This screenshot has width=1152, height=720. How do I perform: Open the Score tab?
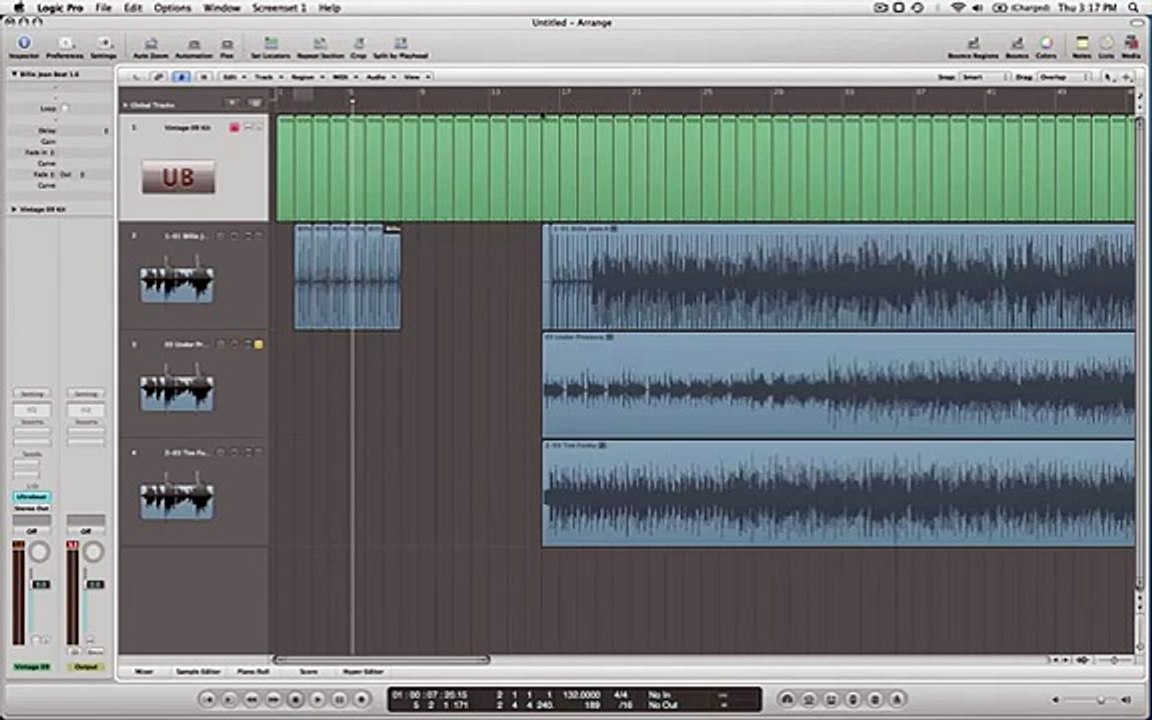click(309, 672)
